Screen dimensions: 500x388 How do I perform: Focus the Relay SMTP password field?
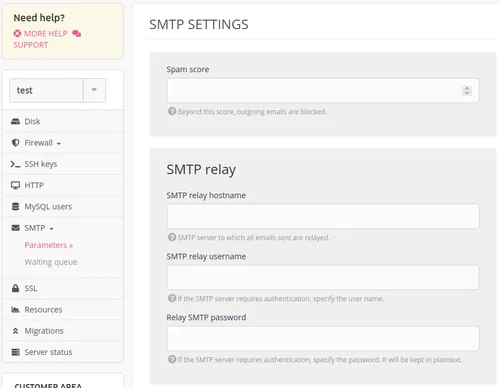coord(323,339)
